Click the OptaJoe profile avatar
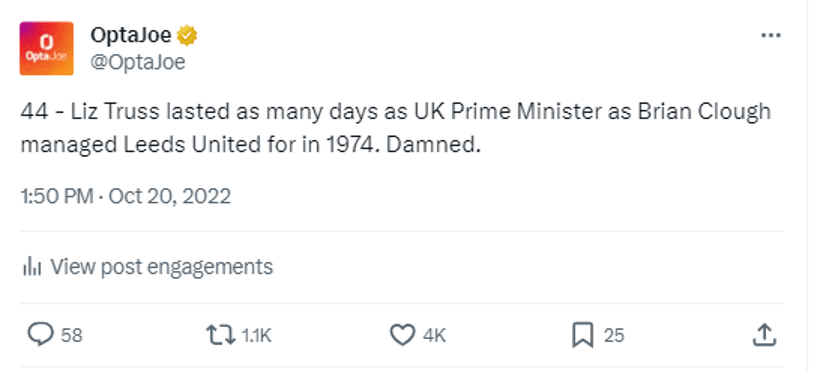Image resolution: width=814 pixels, height=372 pixels. pyautogui.click(x=47, y=48)
